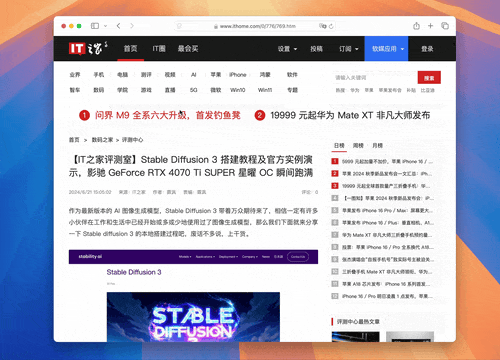Screen dimensions: 500x360
Task: Click the red 搜索 button
Action: (x=429, y=78)
